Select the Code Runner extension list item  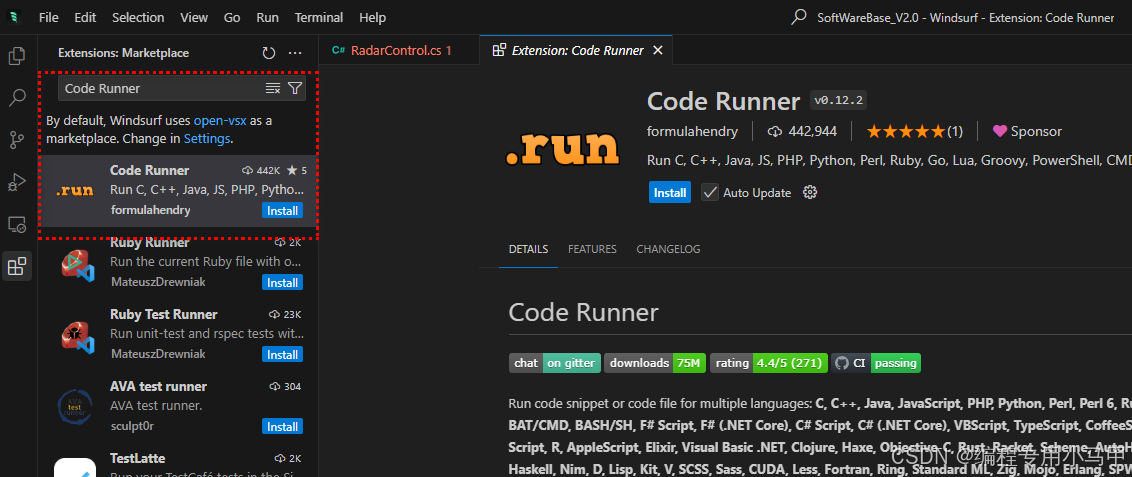pos(178,191)
